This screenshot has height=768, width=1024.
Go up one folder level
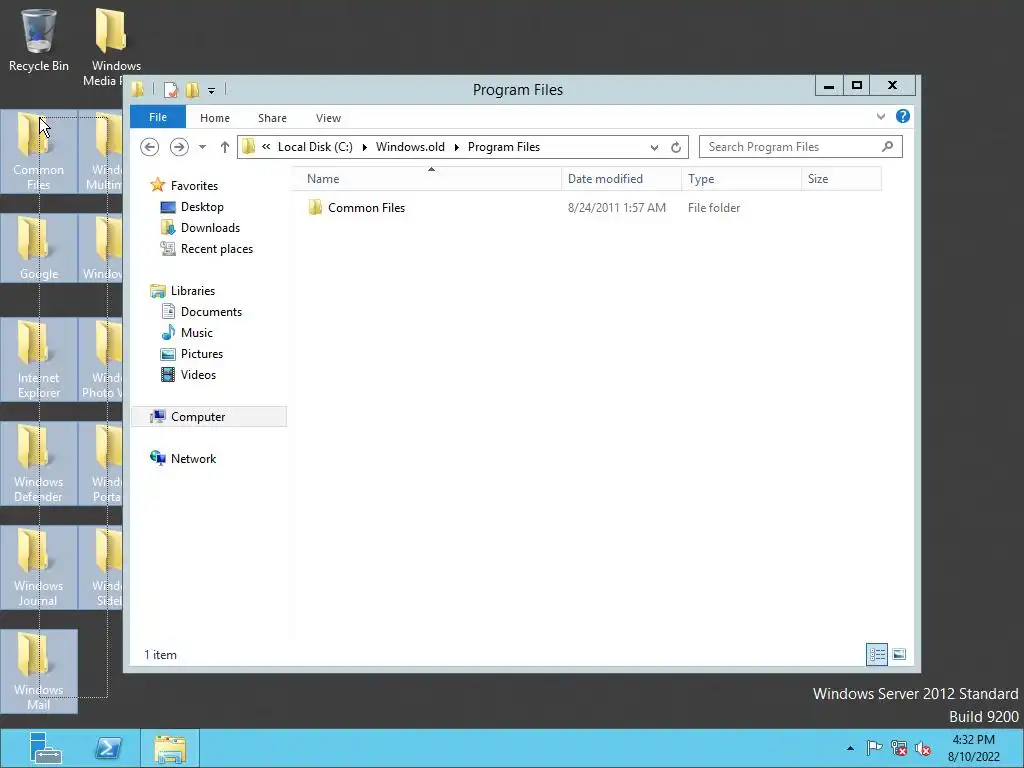tap(225, 147)
